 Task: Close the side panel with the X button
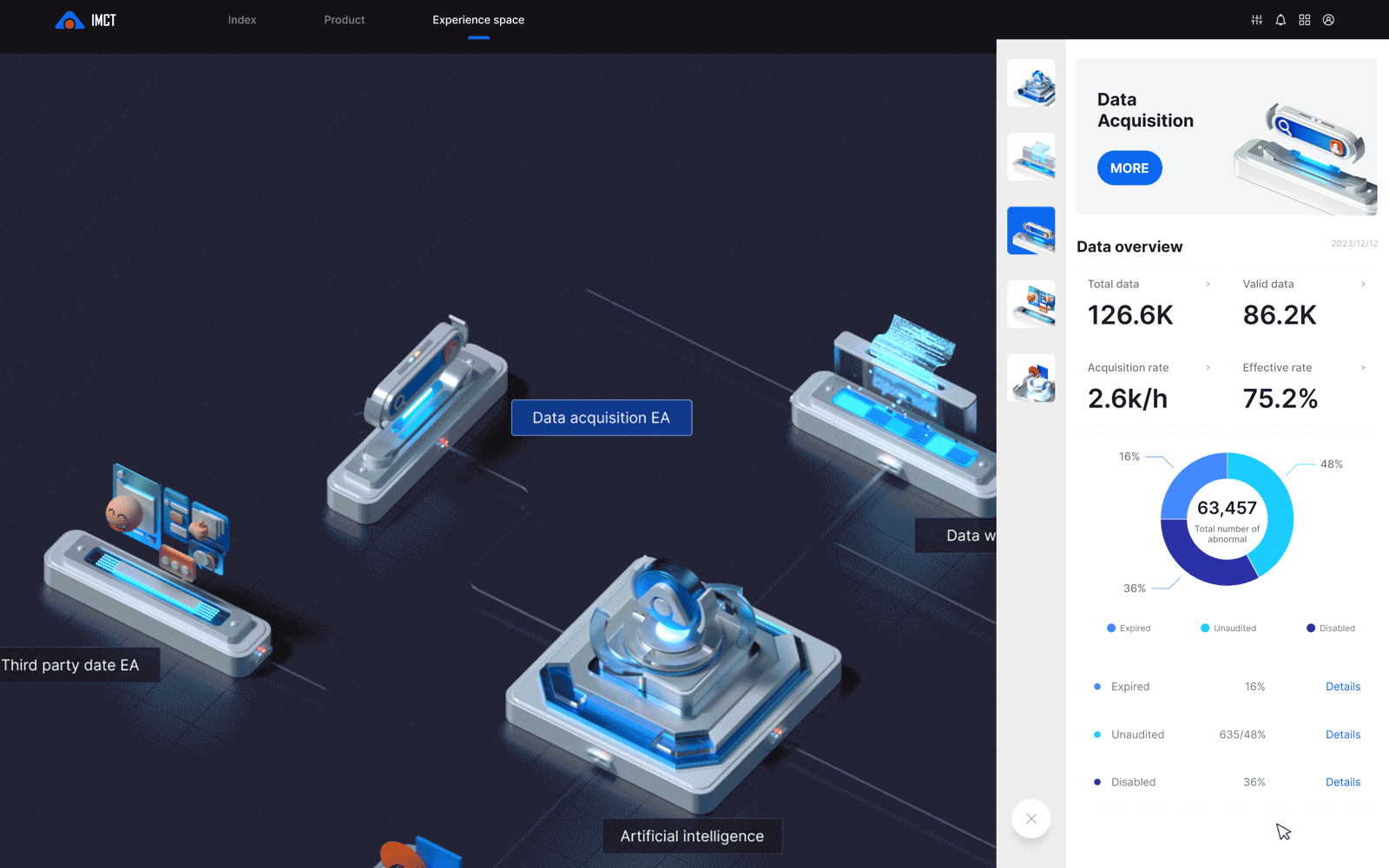point(1031,819)
